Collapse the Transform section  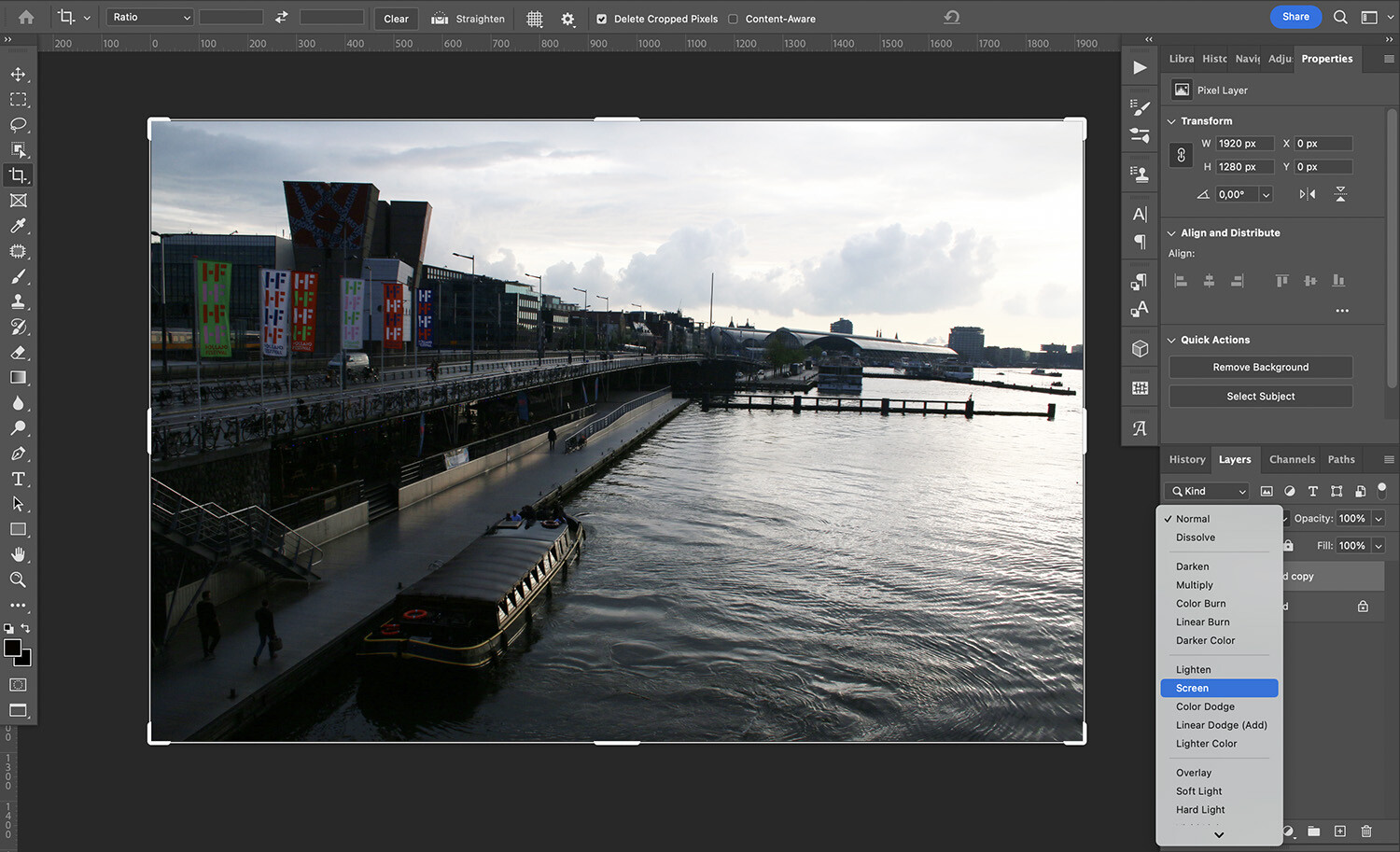coord(1171,120)
